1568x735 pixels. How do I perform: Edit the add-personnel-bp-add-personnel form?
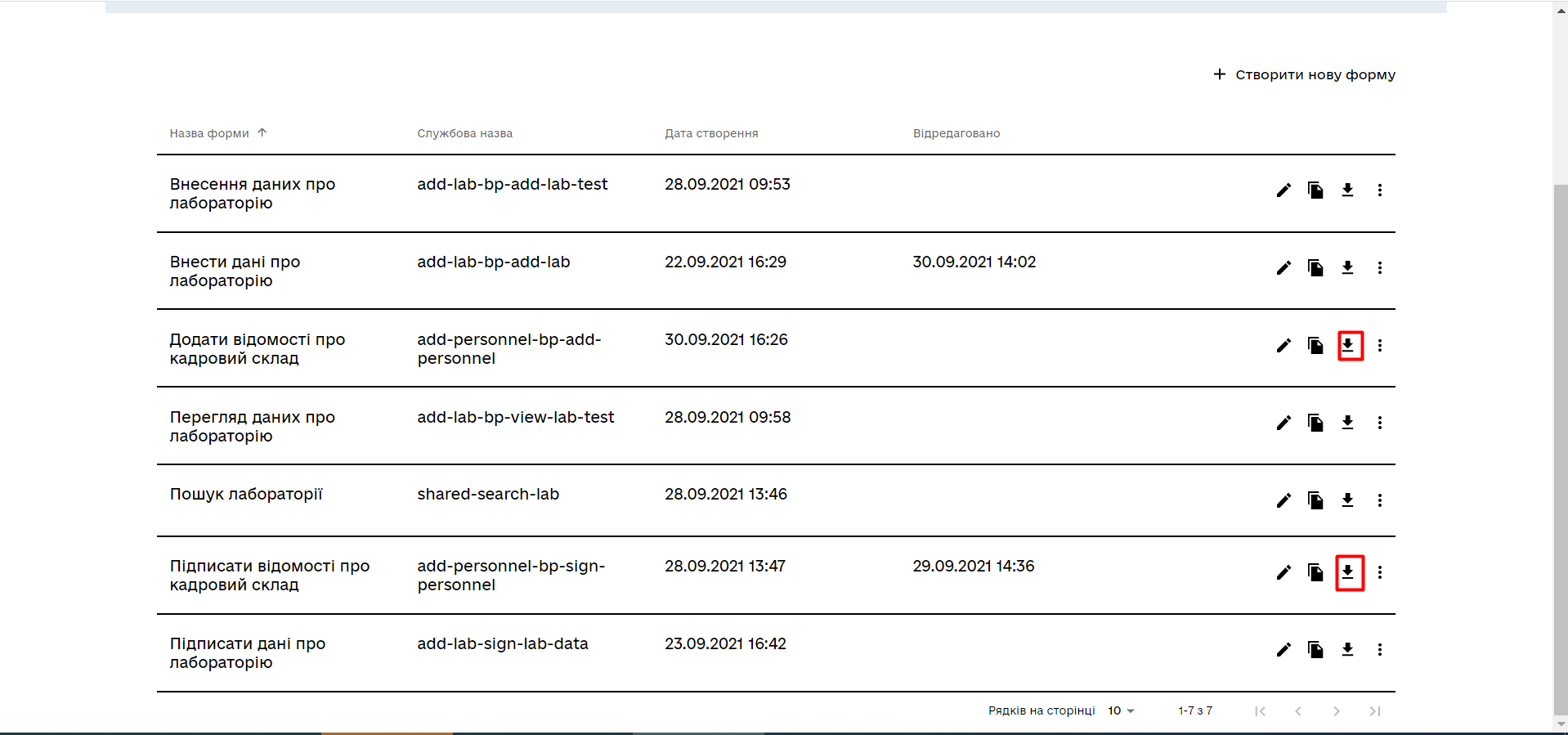coord(1284,346)
